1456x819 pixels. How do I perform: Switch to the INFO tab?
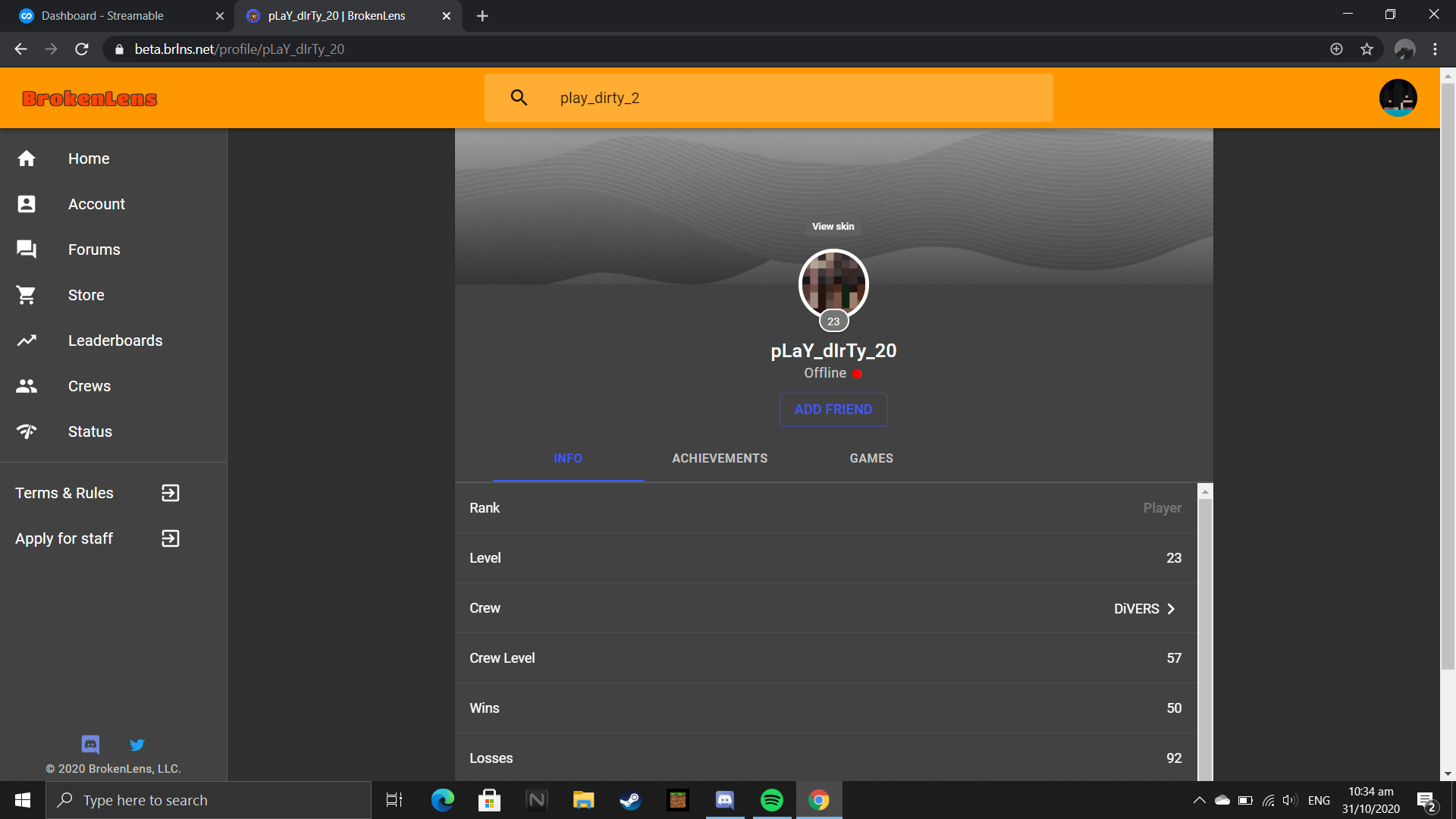(568, 458)
